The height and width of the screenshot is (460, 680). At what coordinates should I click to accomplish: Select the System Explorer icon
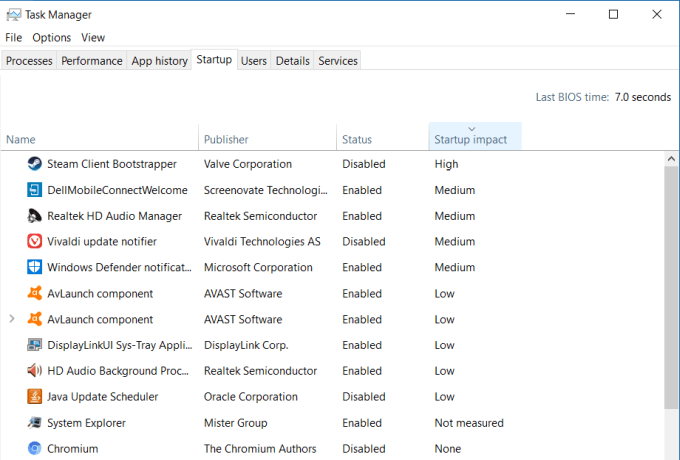35,423
